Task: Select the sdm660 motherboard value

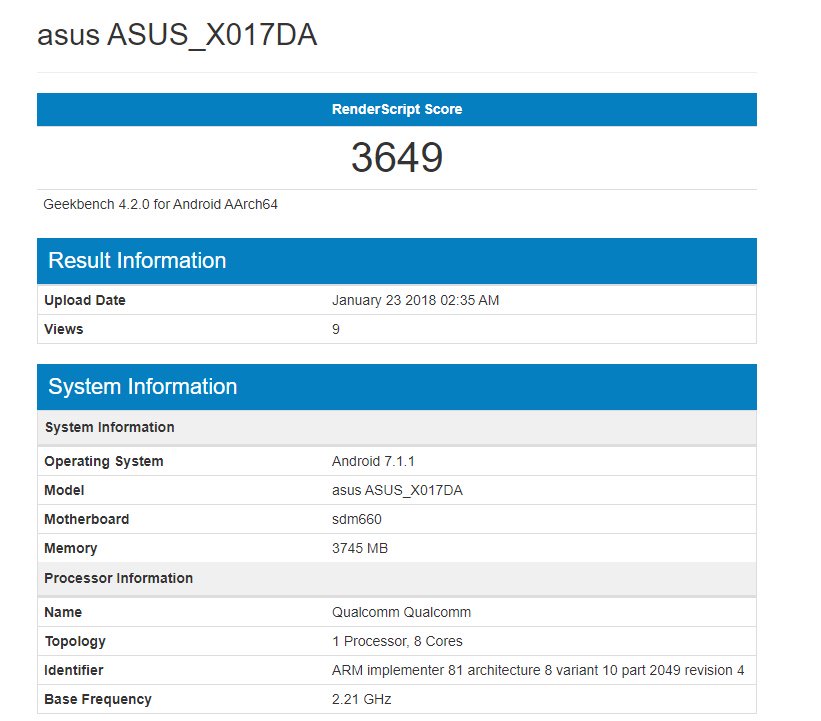Action: (357, 519)
